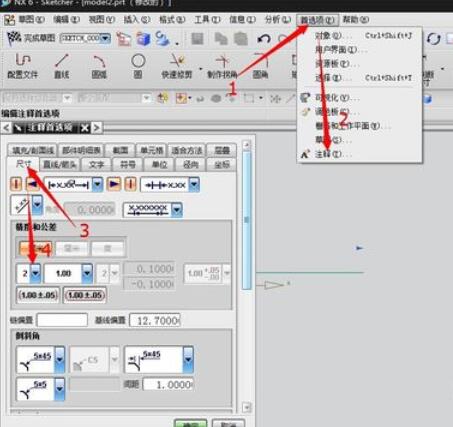Screen dimensions: 453x427
Task: Switch to the Parts List (部件明细表) tab
Action: [81, 150]
